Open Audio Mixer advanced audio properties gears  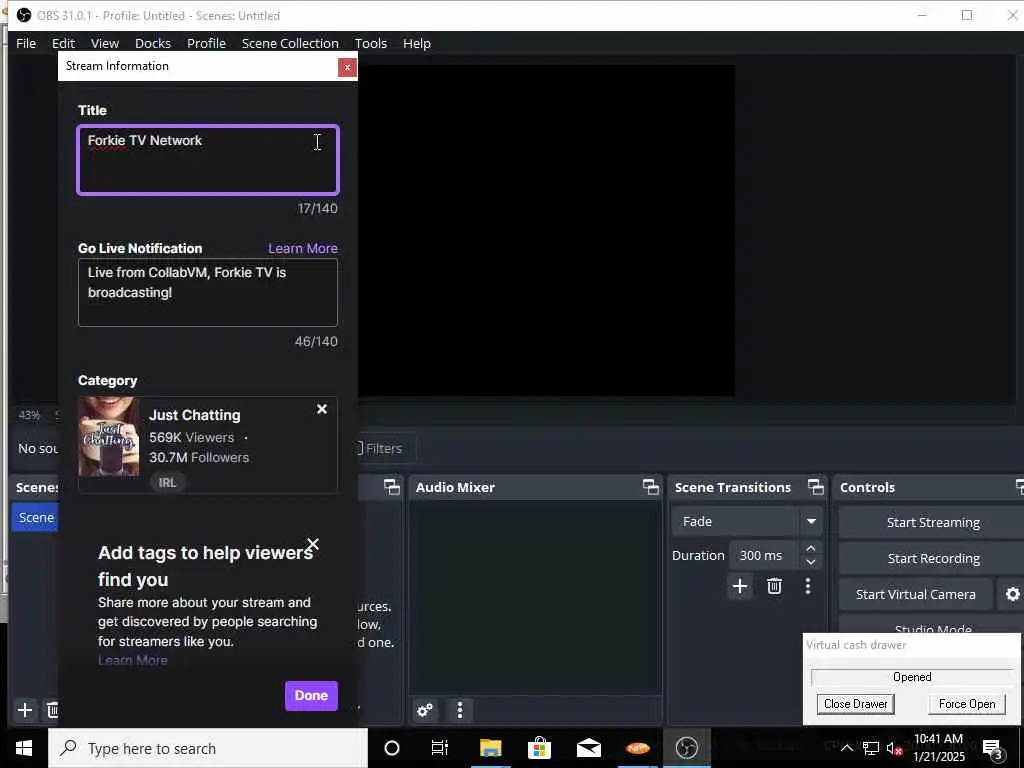pyautogui.click(x=425, y=710)
